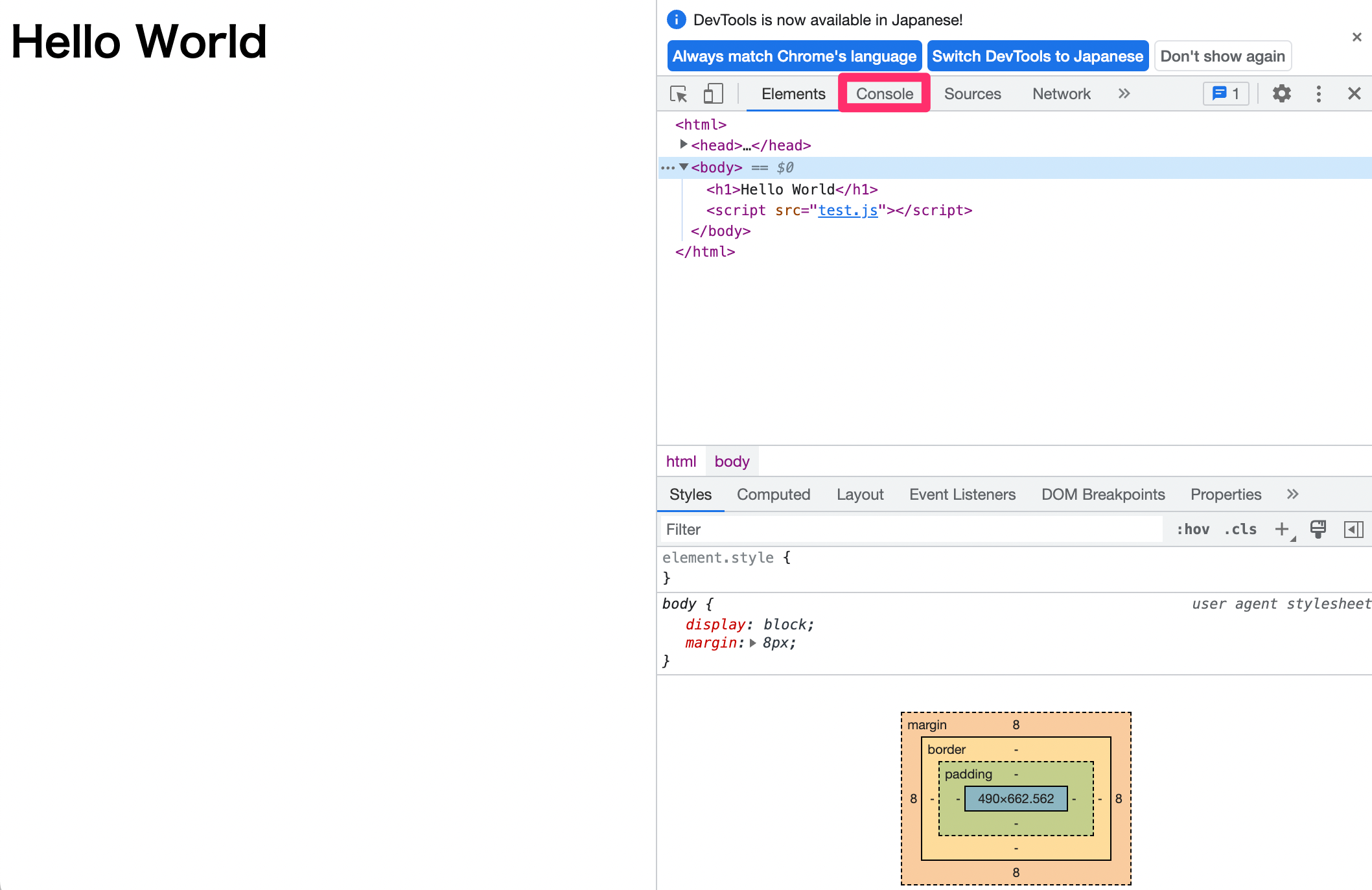1372x890 pixels.
Task: Open the Computed tab in the Styles pane
Action: [773, 494]
